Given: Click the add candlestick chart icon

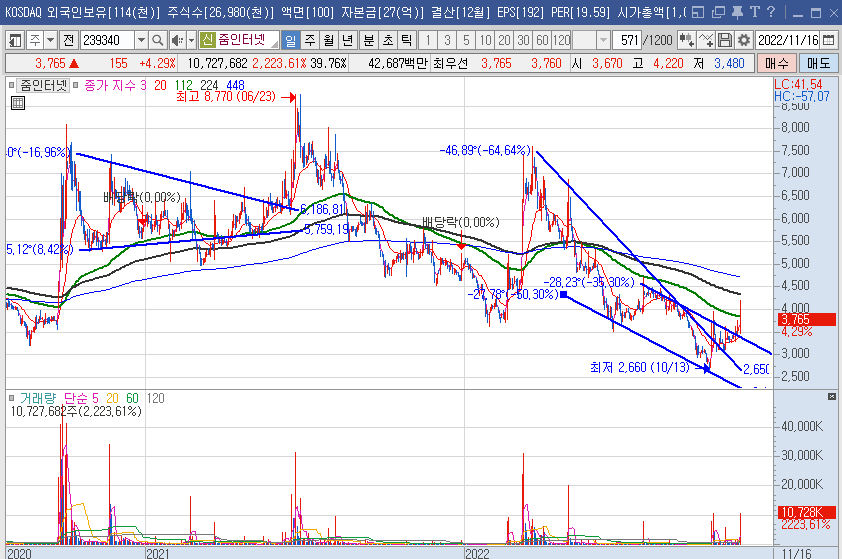Looking at the screenshot, I should coord(686,40).
